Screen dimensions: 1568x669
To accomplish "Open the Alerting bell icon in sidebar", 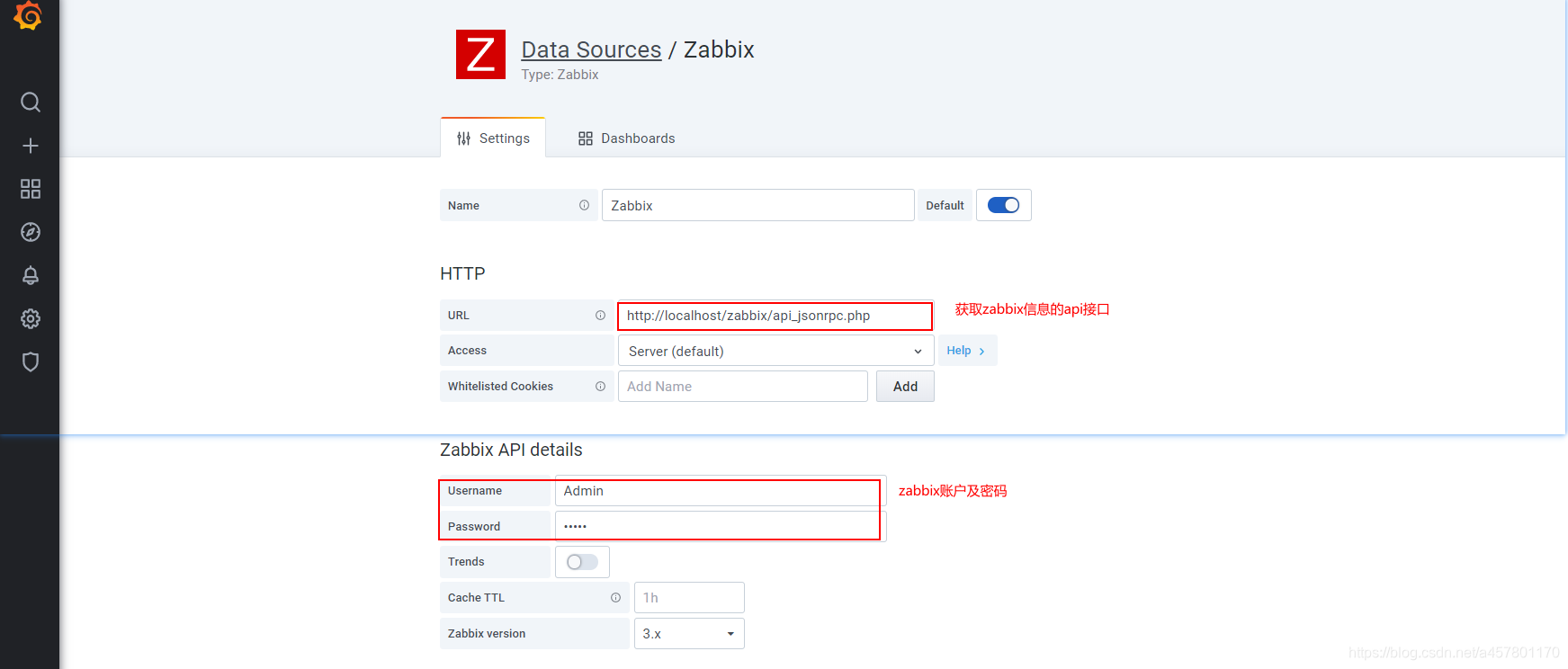I will coord(31,275).
